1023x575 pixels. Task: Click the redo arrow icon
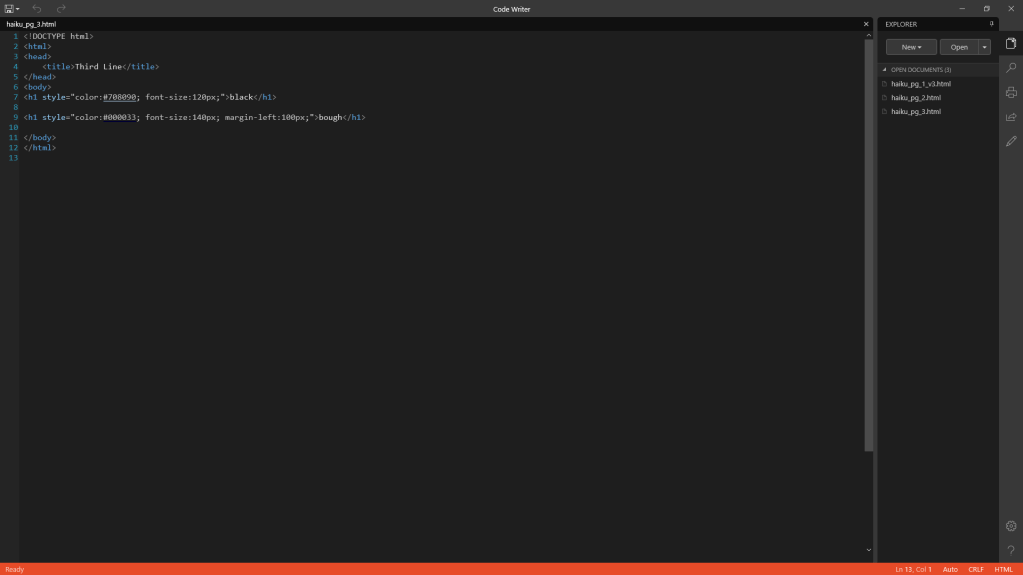pyautogui.click(x=61, y=9)
